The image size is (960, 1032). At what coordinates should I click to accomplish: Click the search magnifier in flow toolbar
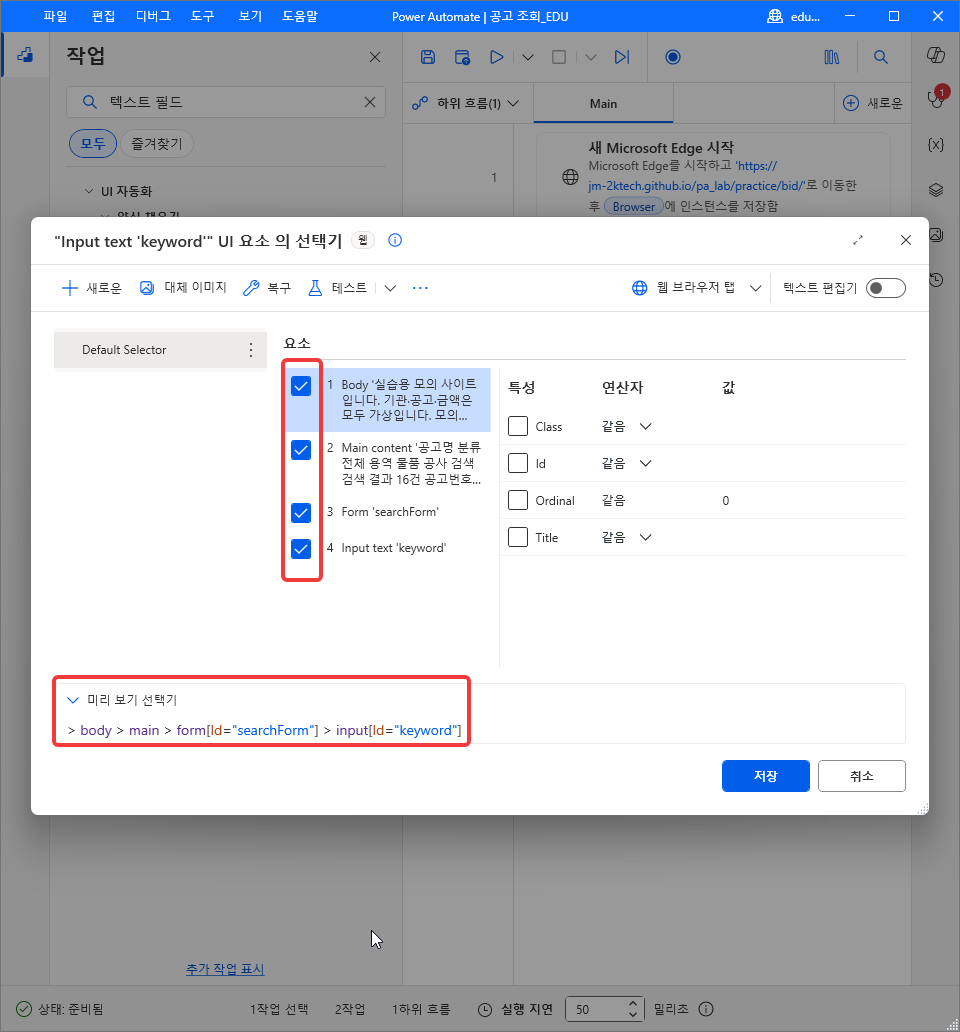pyautogui.click(x=880, y=57)
